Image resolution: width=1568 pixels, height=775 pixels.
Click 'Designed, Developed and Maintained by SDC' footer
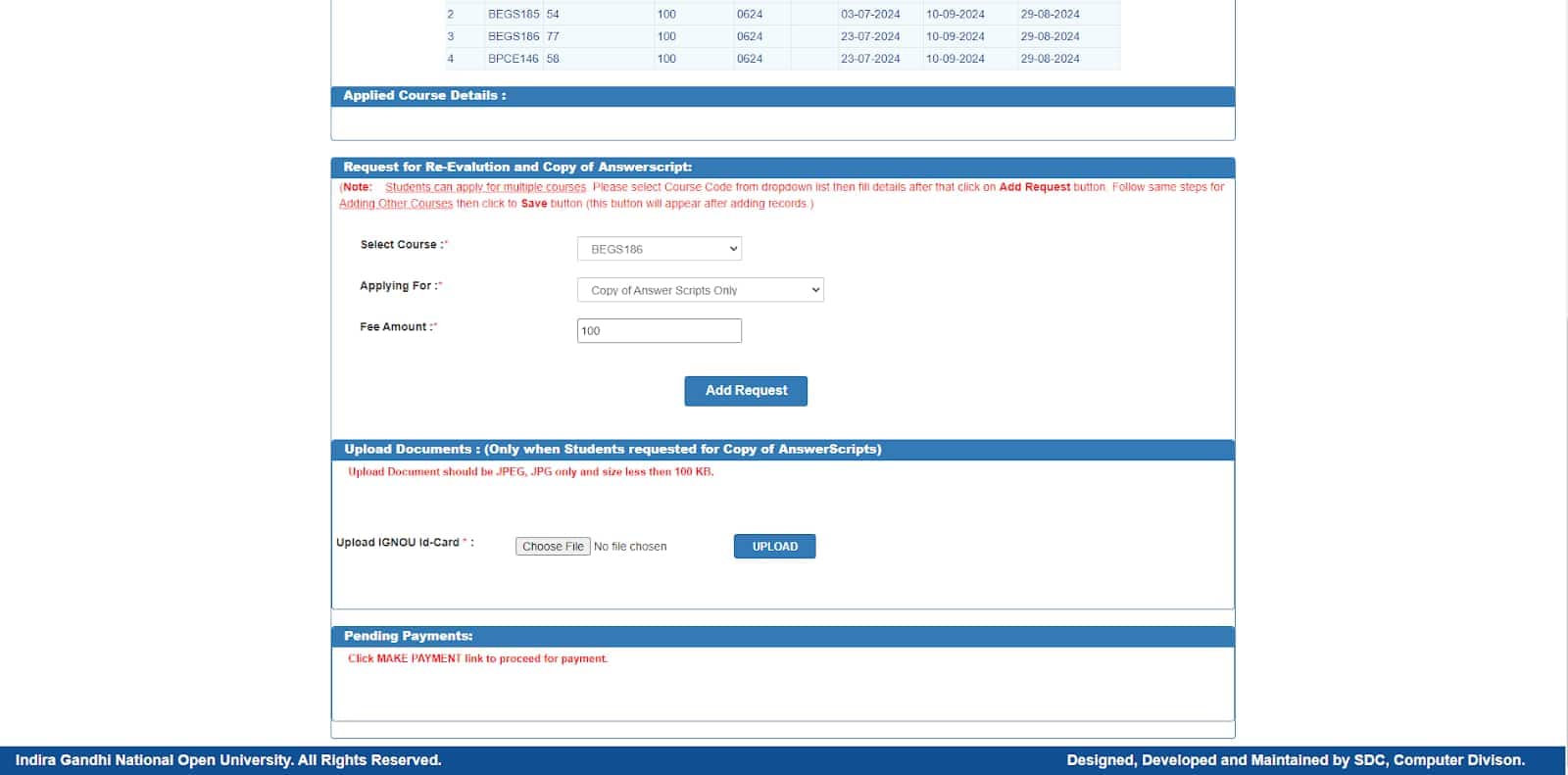pos(1296,760)
